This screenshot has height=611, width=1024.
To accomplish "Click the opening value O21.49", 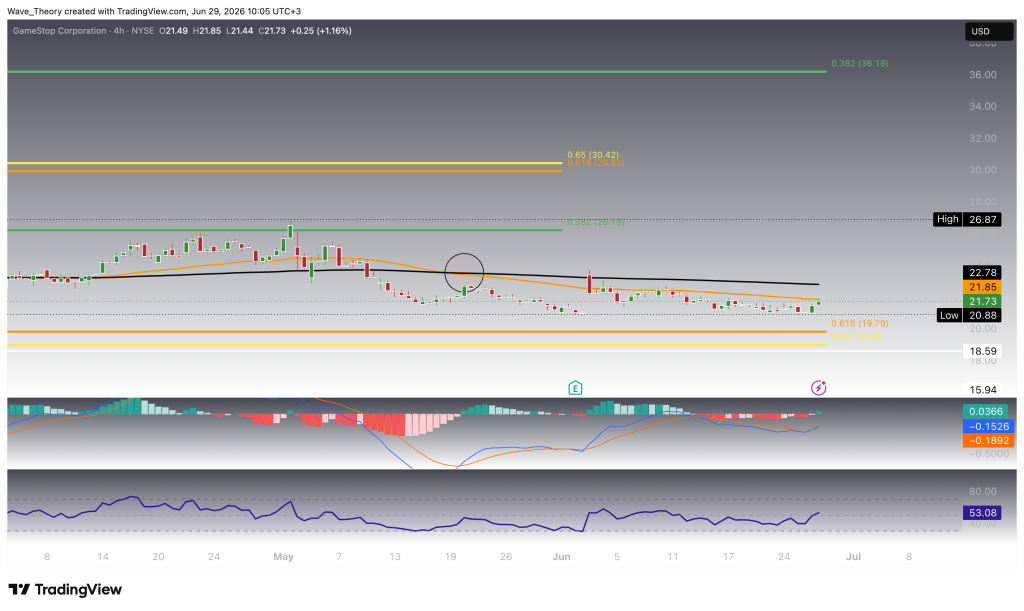I will [x=174, y=31].
